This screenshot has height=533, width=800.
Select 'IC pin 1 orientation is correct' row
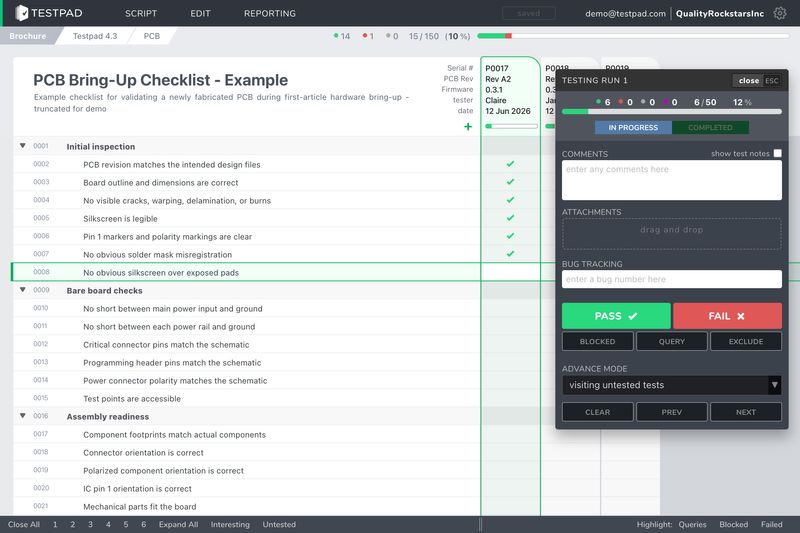[x=246, y=489]
